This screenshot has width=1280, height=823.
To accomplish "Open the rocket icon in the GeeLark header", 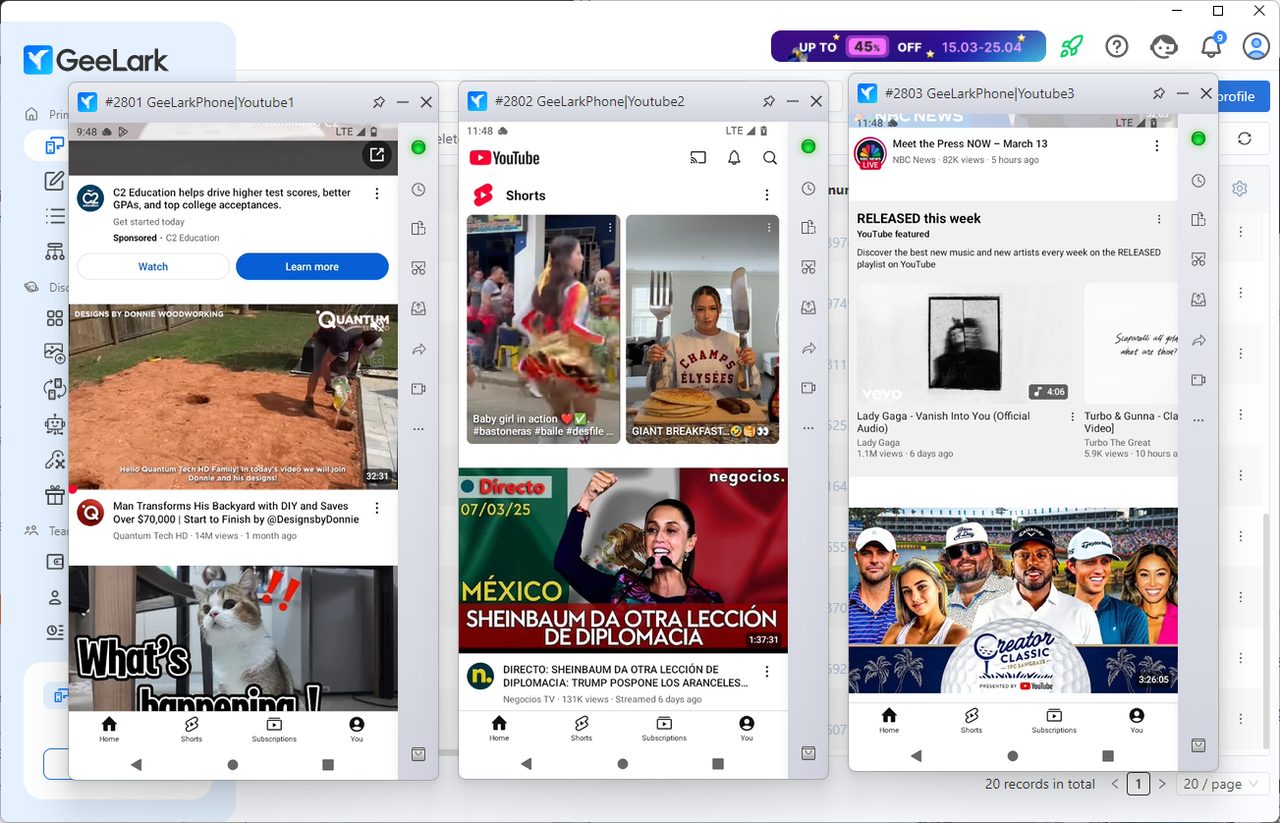I will [x=1072, y=46].
